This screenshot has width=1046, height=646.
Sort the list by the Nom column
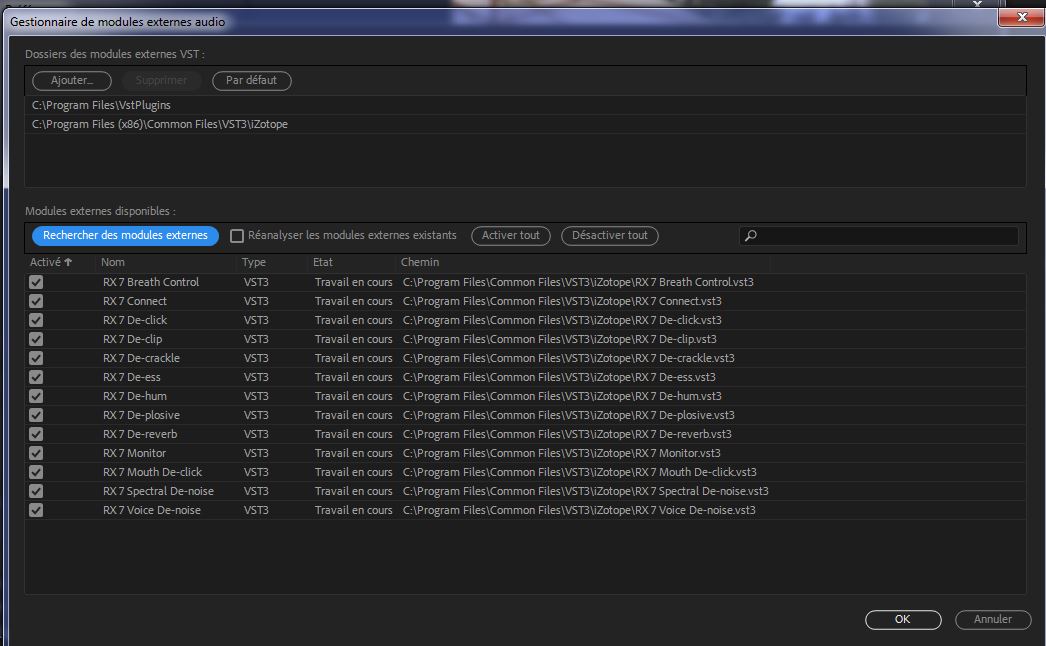[x=113, y=262]
